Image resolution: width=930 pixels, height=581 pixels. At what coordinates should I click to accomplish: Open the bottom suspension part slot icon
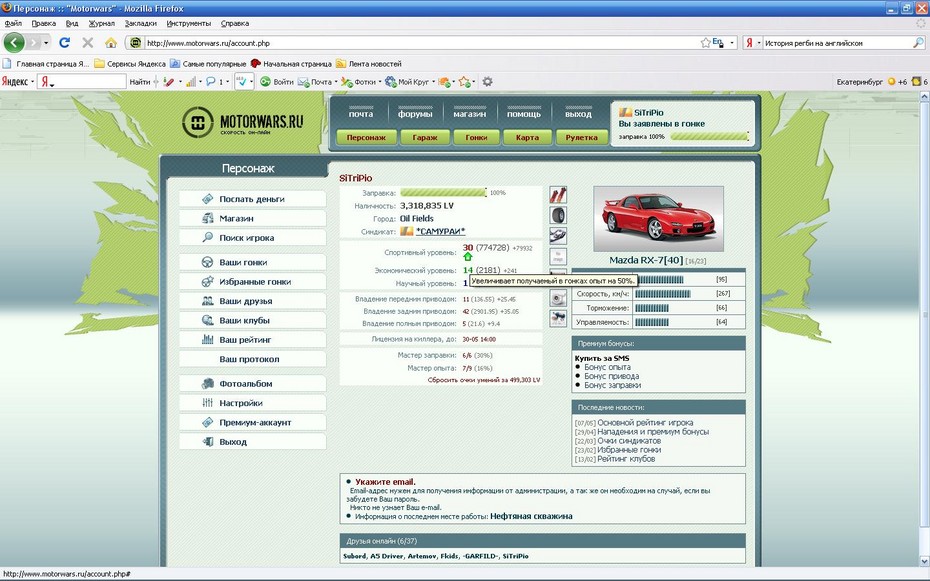[x=558, y=318]
